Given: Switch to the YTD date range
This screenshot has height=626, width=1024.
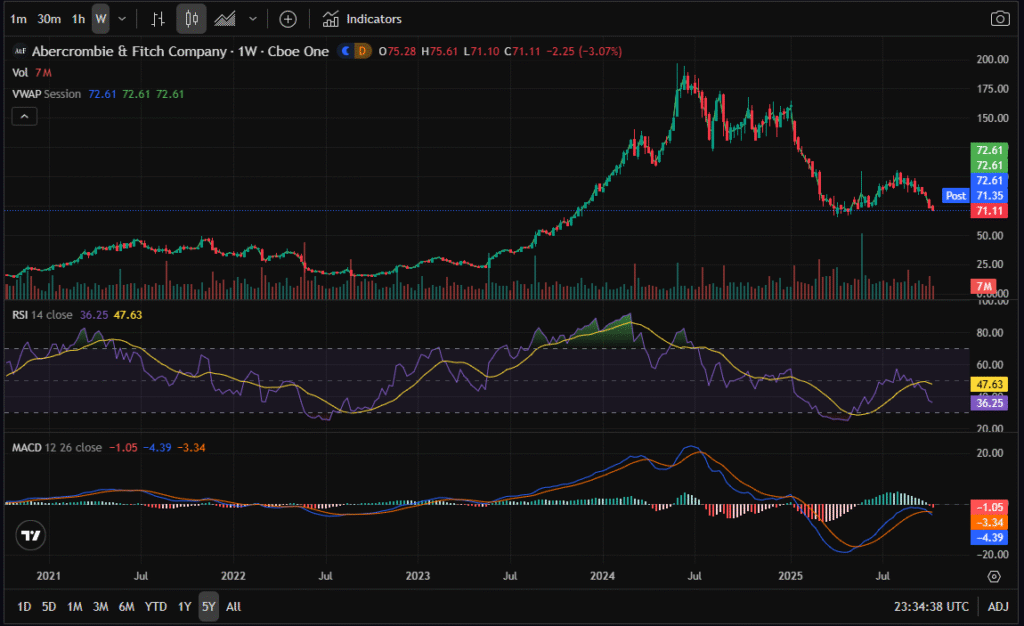Looking at the screenshot, I should coord(156,606).
